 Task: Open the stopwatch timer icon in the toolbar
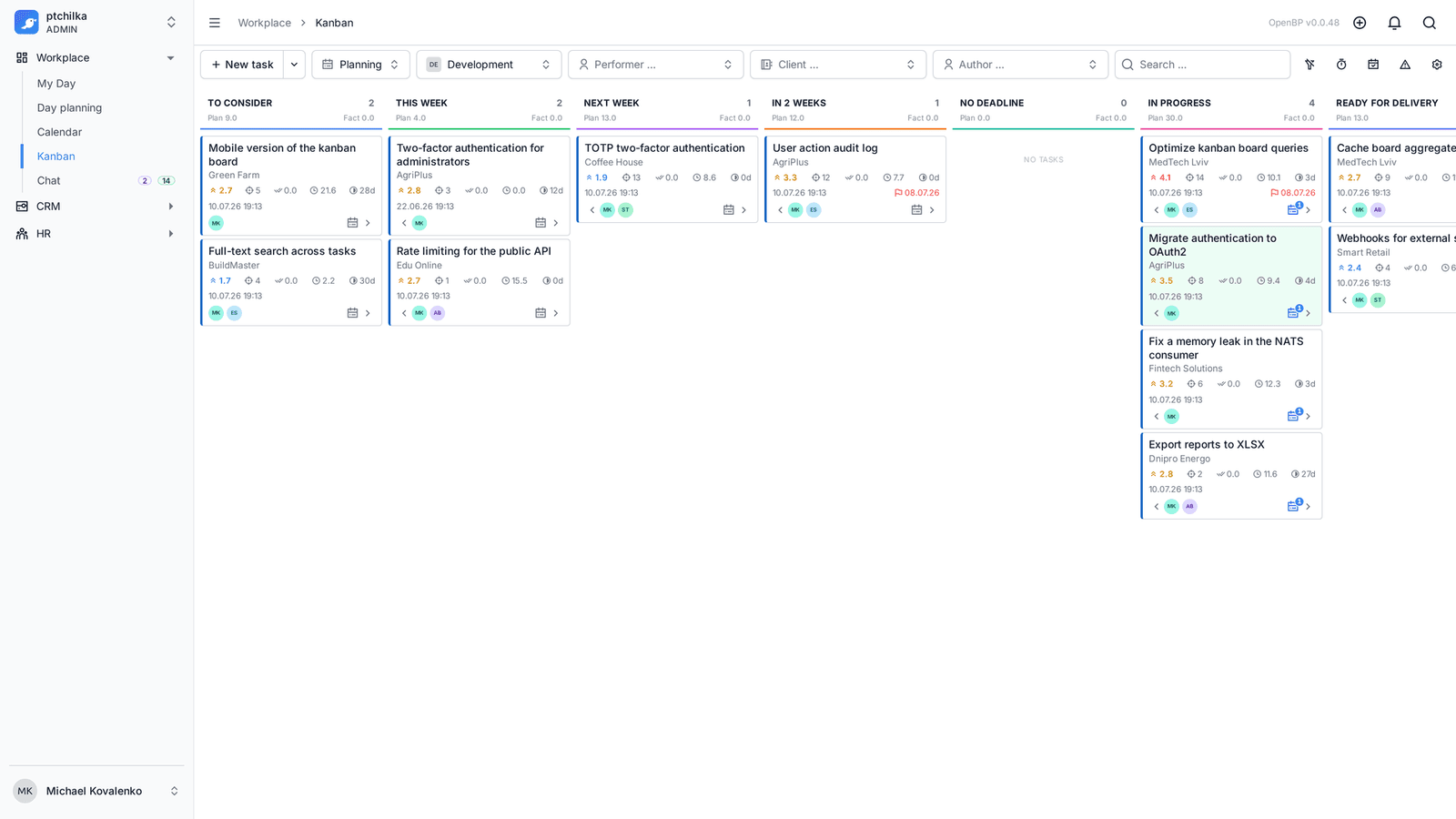[1341, 65]
